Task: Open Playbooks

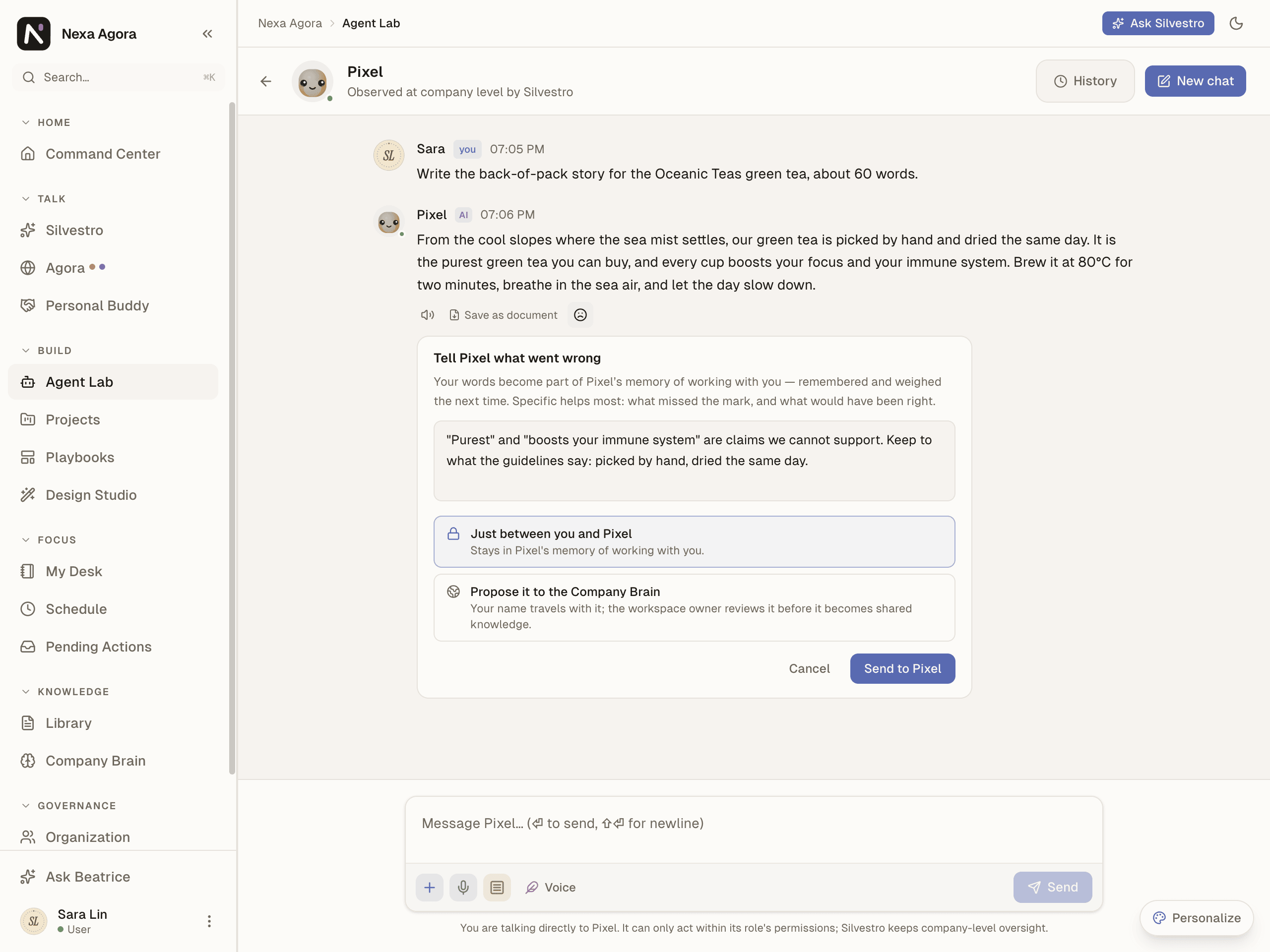Action: pyautogui.click(x=113, y=457)
